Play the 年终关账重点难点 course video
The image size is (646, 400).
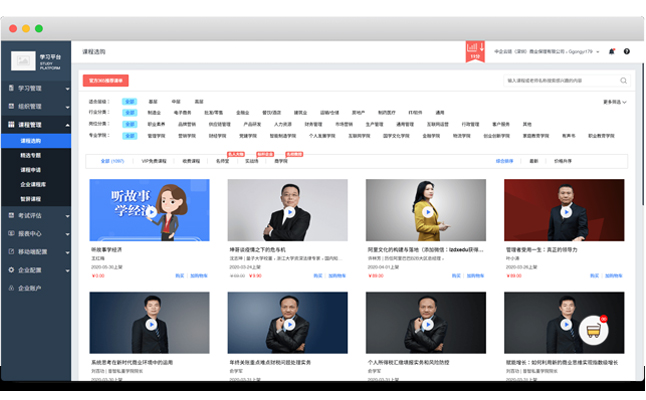point(290,325)
